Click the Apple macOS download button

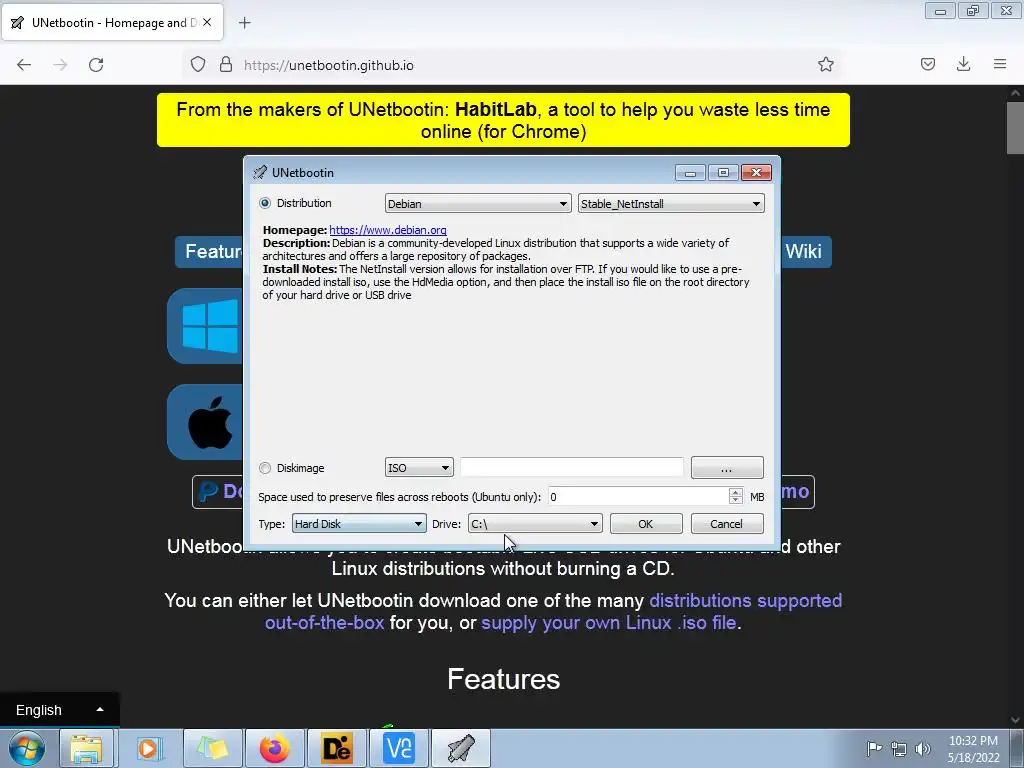[205, 423]
